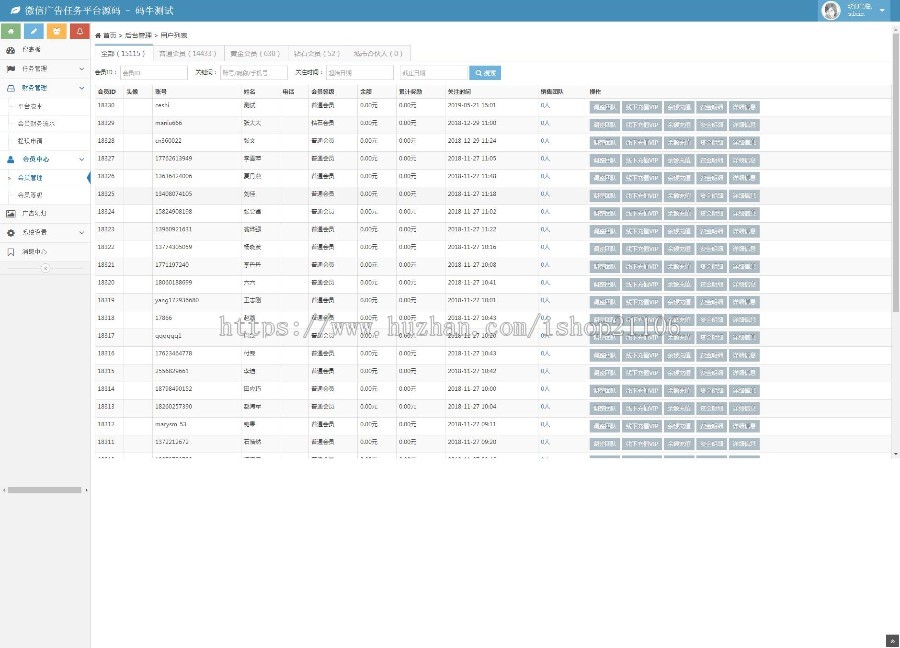Click the member ID cell '18316'
This screenshot has height=648, width=900.
coord(106,354)
